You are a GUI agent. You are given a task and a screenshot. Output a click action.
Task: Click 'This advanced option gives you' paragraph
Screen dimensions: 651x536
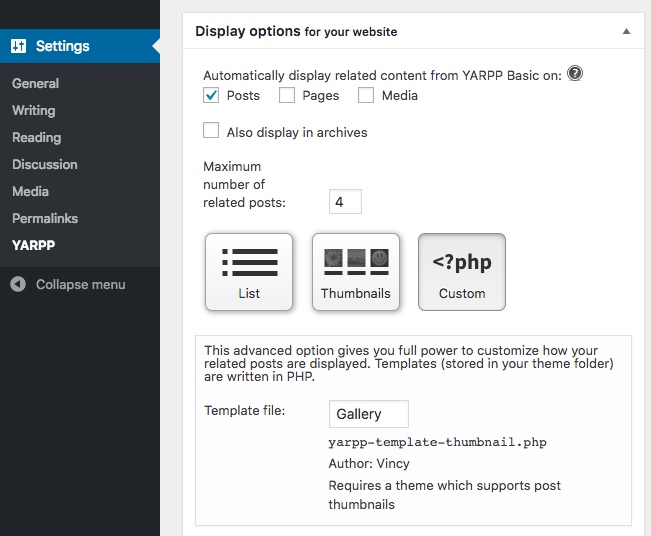409,363
